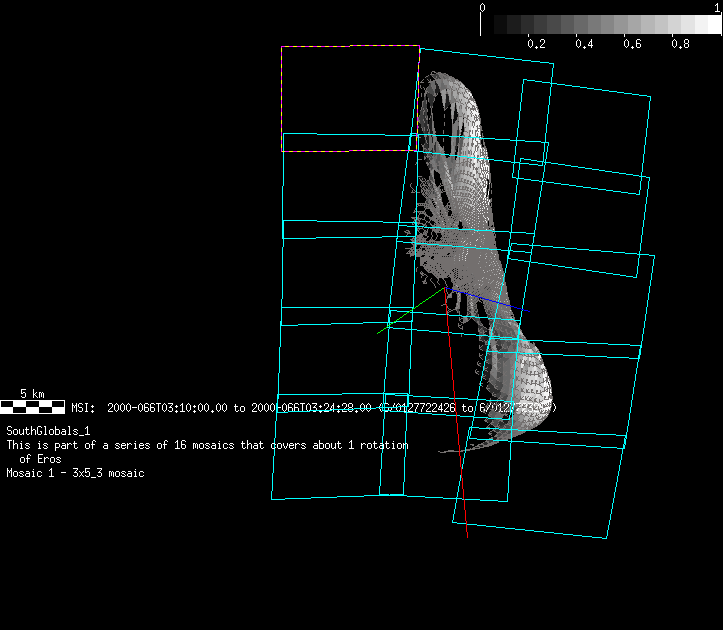This screenshot has width=723, height=630.
Task: Click the "Mosaic 1 - 3x5_3 mosaic" label
Action: (75, 473)
